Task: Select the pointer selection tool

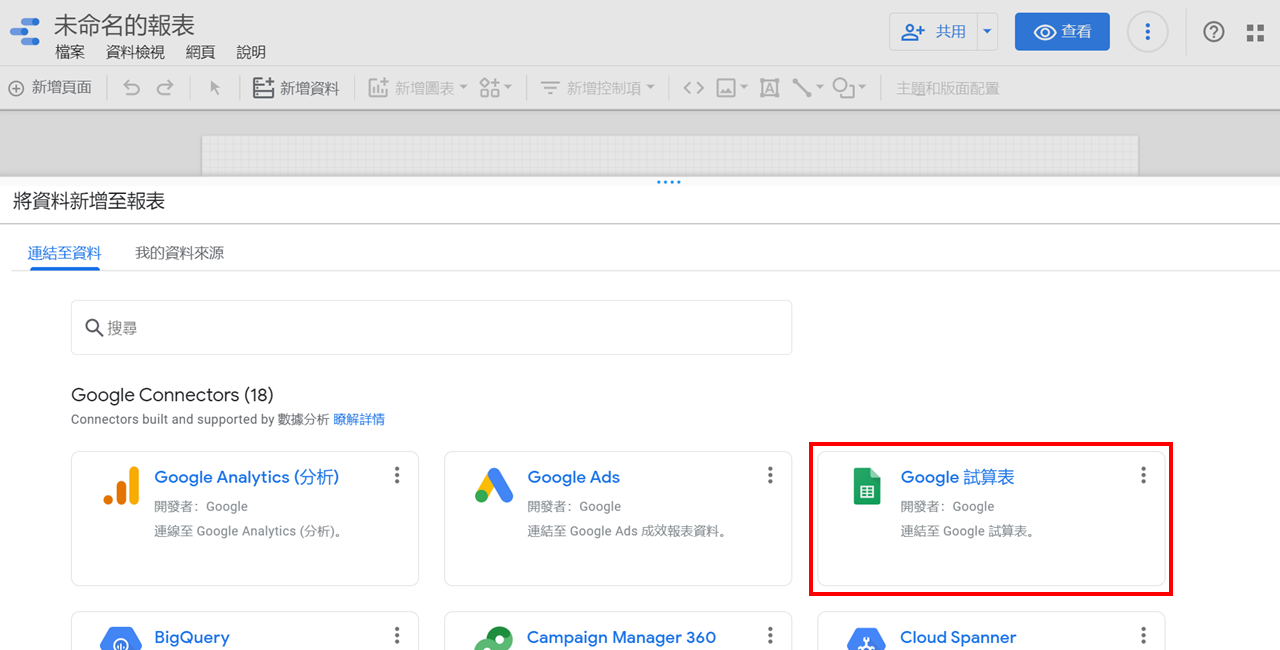Action: [214, 88]
